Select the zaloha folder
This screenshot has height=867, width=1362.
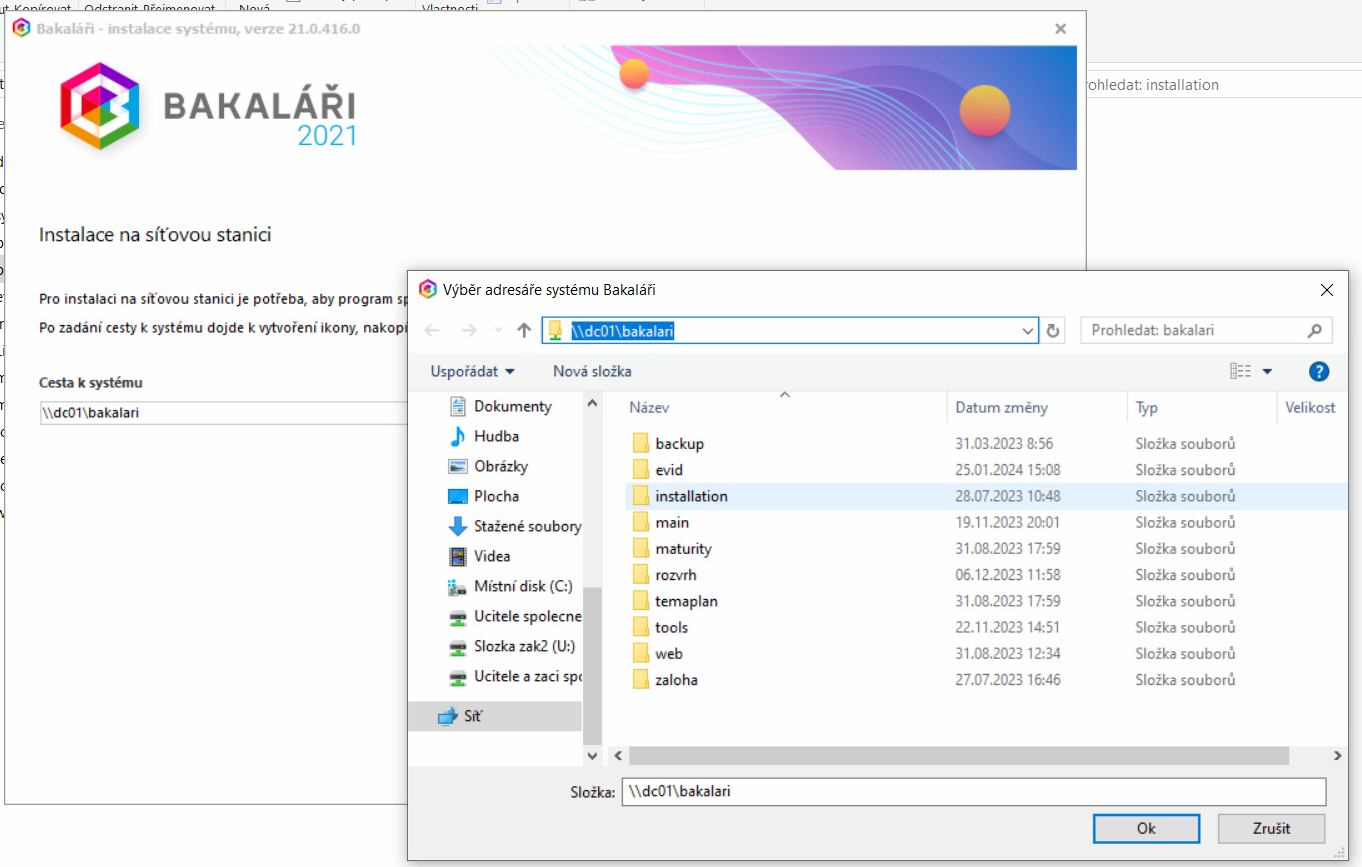676,680
